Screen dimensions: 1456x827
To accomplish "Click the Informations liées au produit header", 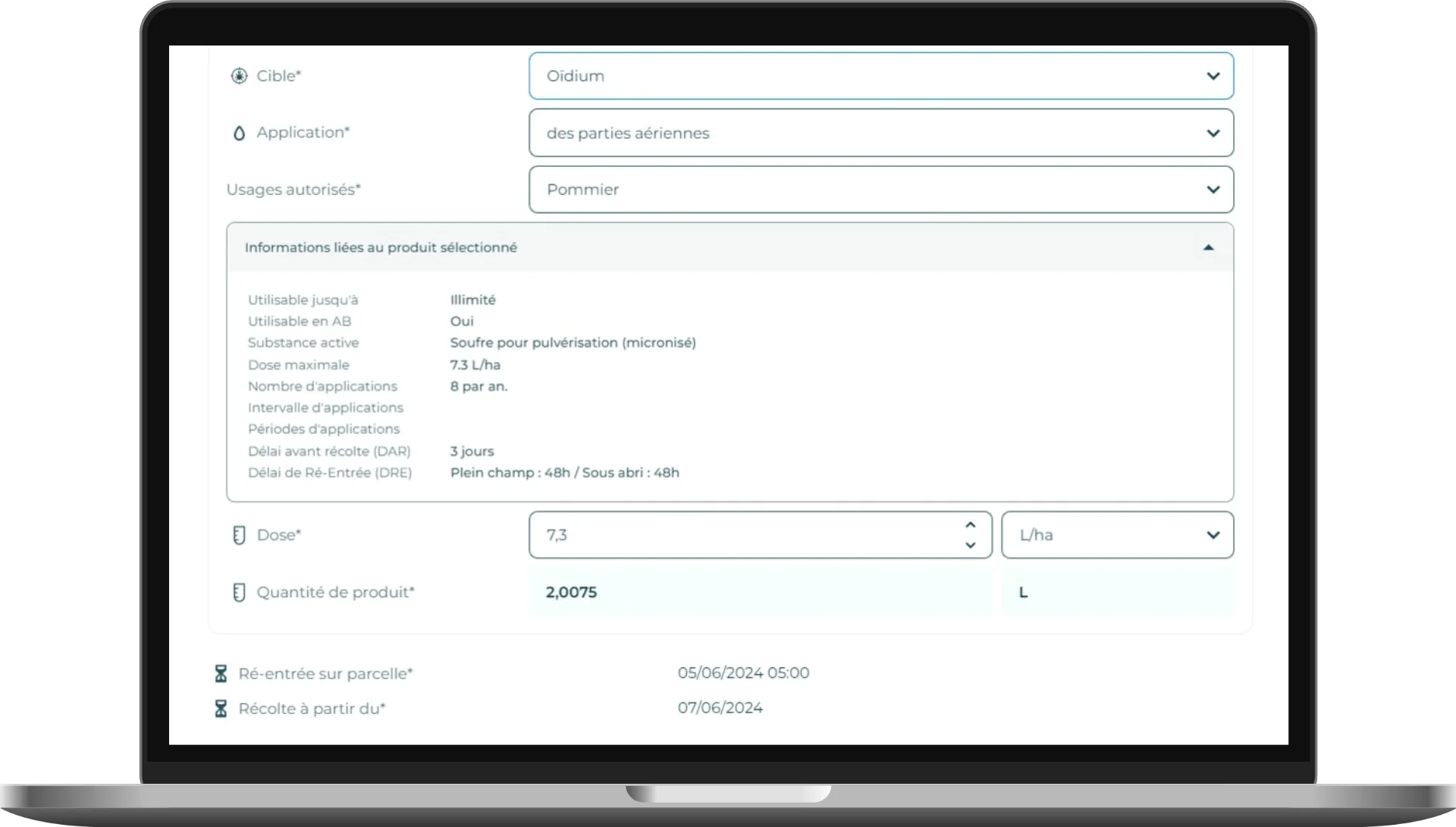I will tap(381, 247).
